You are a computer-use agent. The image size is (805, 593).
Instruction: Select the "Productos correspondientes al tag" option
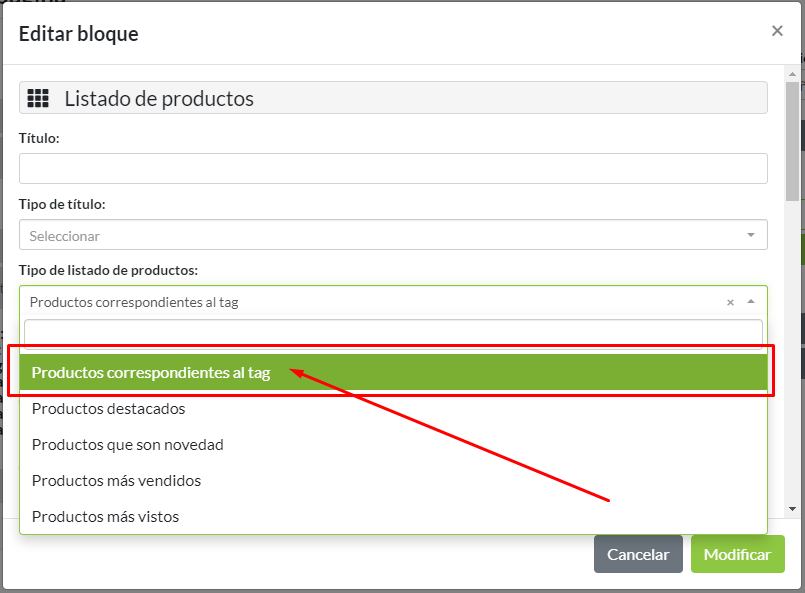[150, 371]
